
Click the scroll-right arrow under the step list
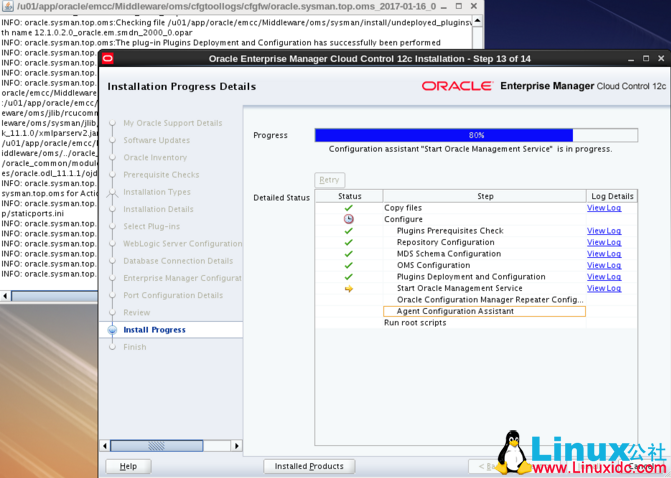click(x=237, y=446)
